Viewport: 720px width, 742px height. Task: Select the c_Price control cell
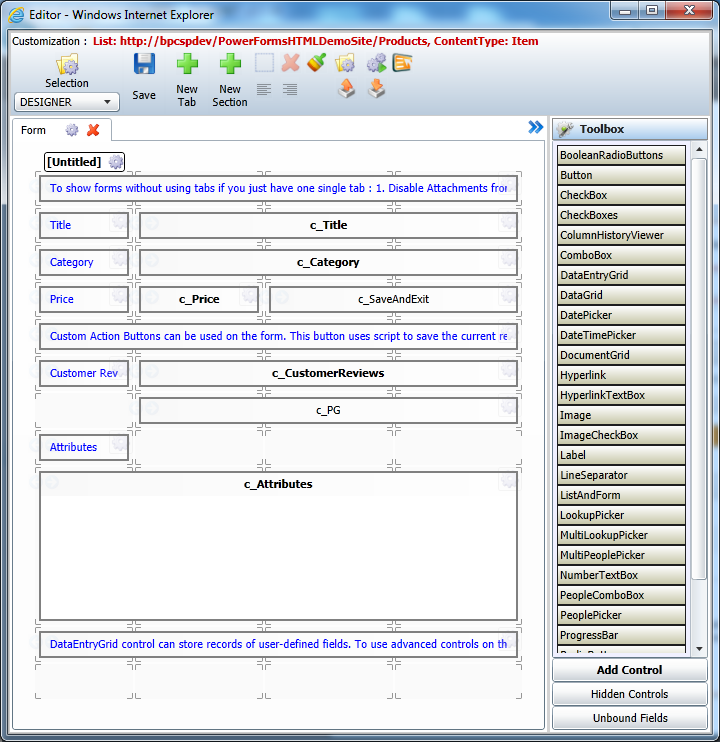pos(199,299)
